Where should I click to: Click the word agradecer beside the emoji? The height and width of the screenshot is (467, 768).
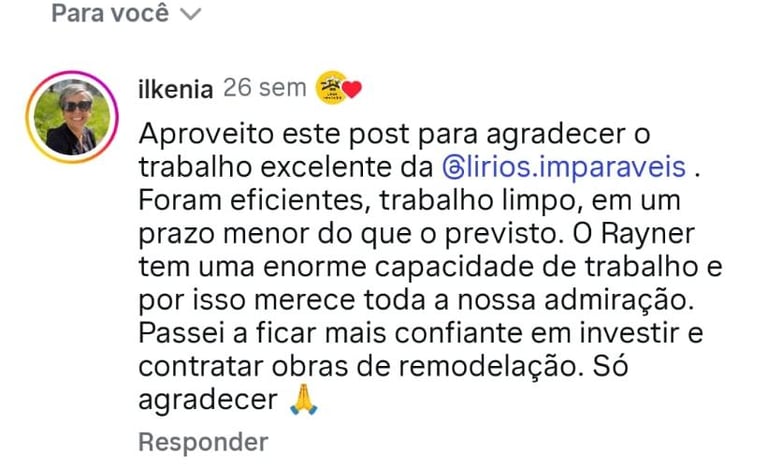[208, 401]
